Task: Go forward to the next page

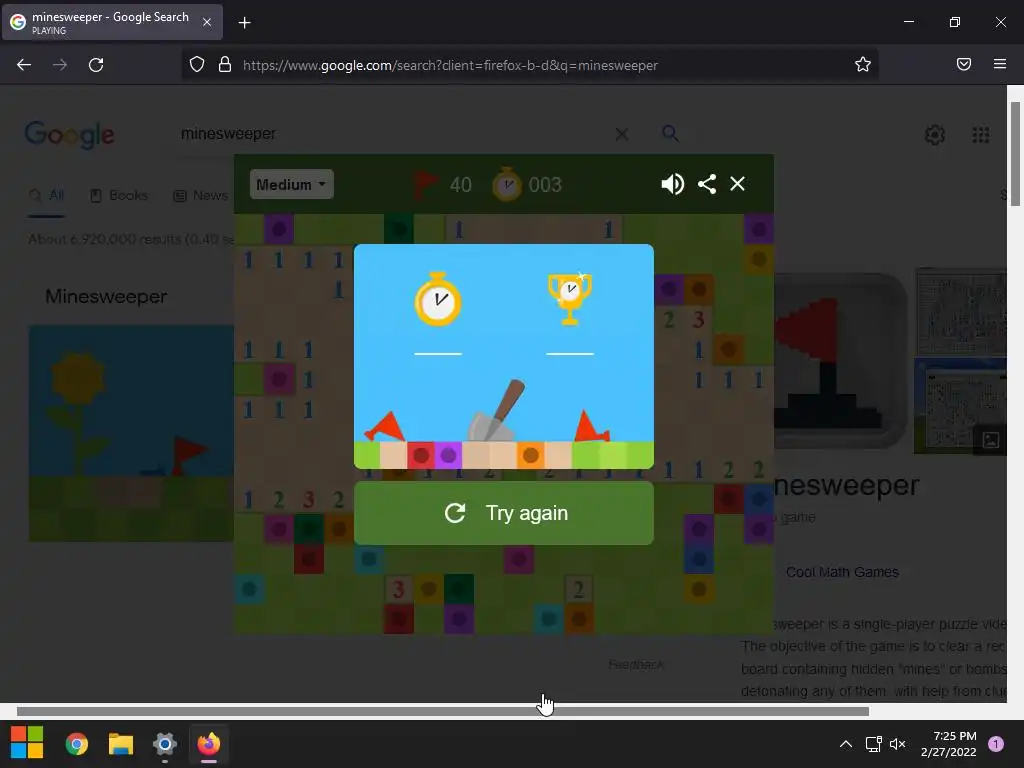Action: pos(60,65)
